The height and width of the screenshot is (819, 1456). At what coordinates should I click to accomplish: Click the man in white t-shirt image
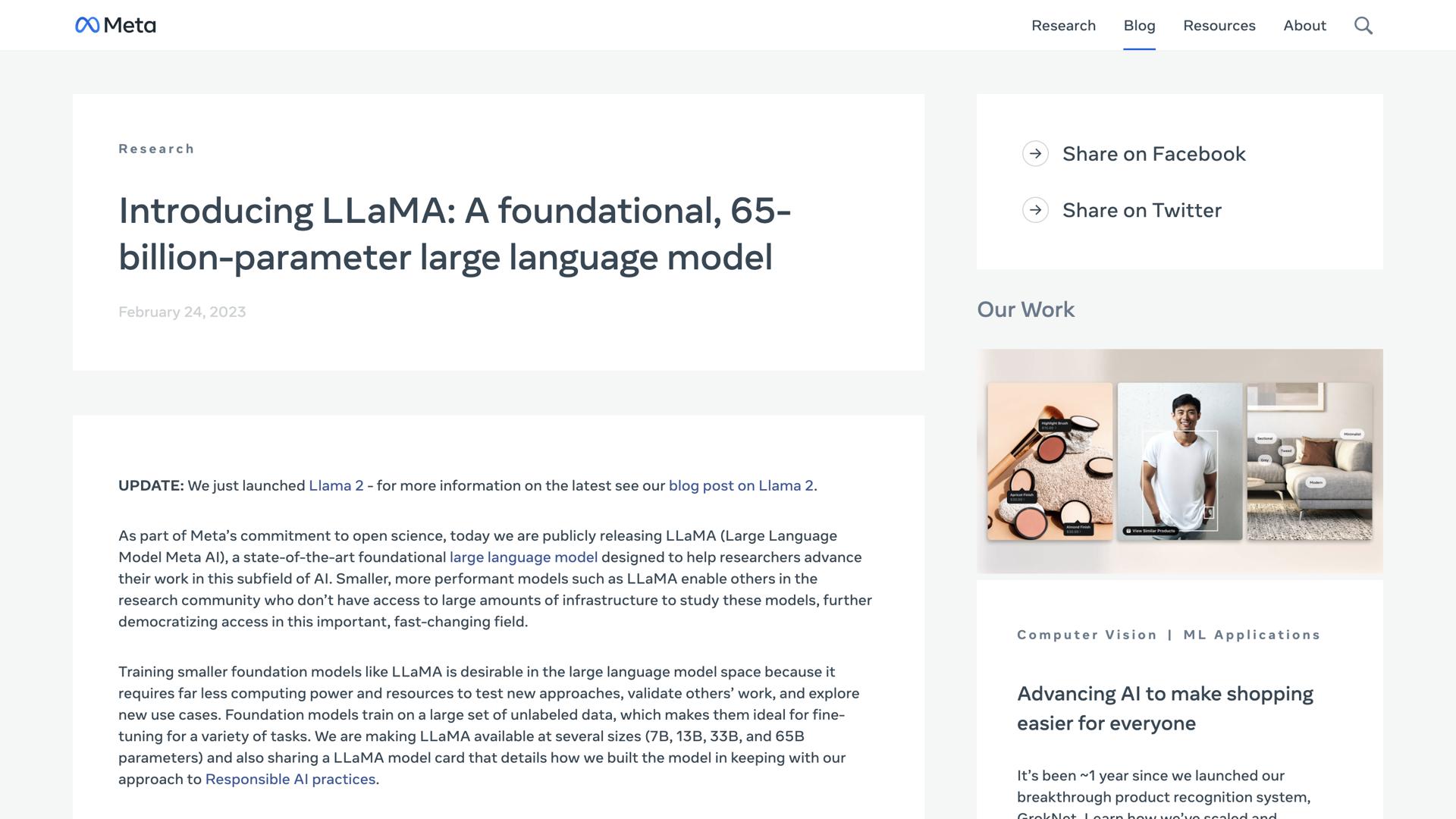click(x=1179, y=461)
